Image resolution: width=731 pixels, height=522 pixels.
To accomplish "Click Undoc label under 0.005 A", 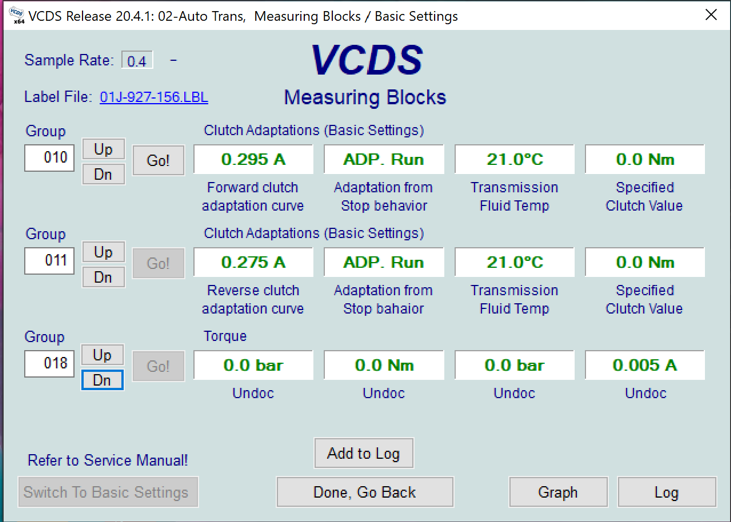I will click(x=646, y=393).
